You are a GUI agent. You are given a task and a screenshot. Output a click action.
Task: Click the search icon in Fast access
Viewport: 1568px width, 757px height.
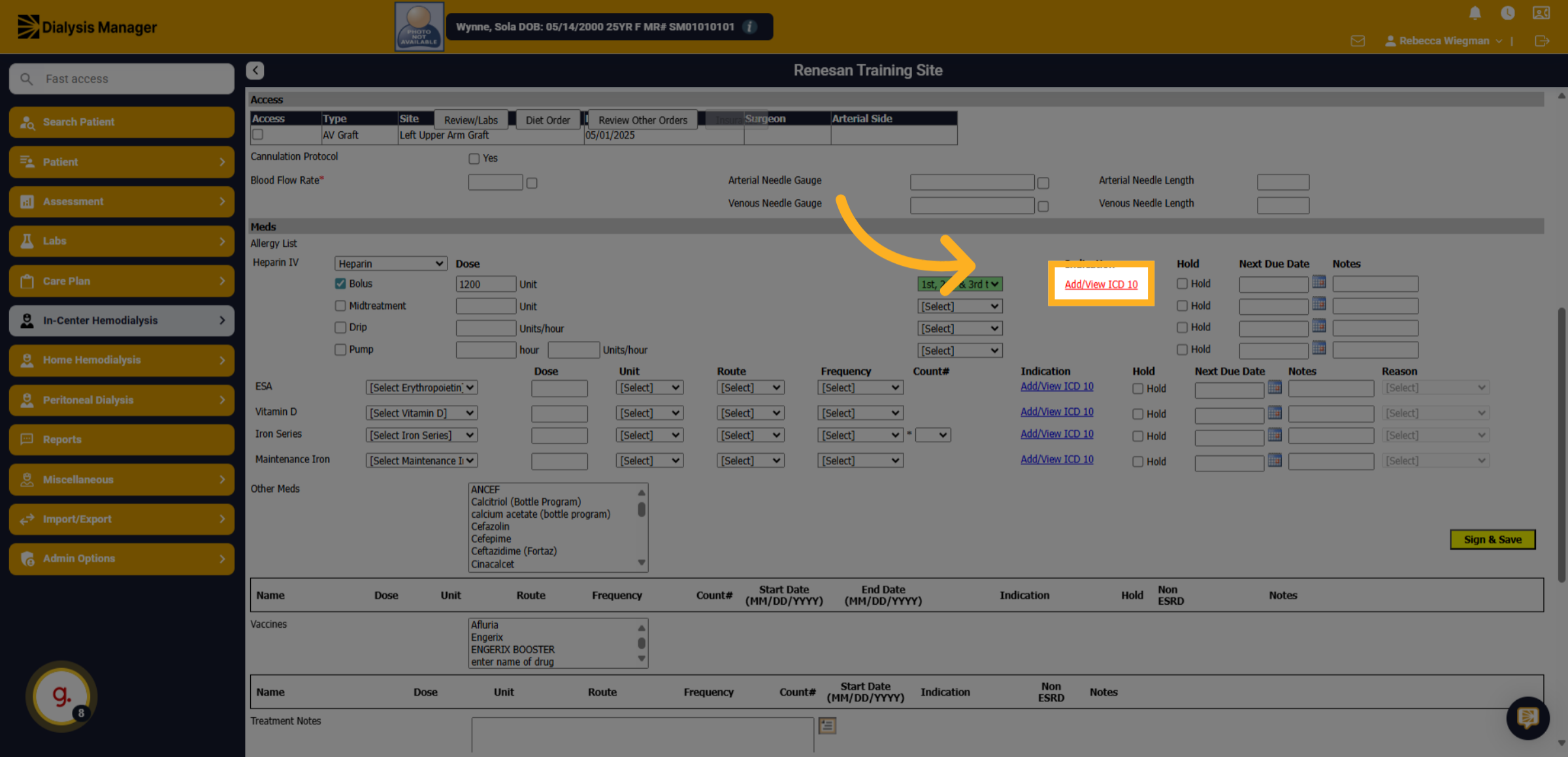(26, 79)
